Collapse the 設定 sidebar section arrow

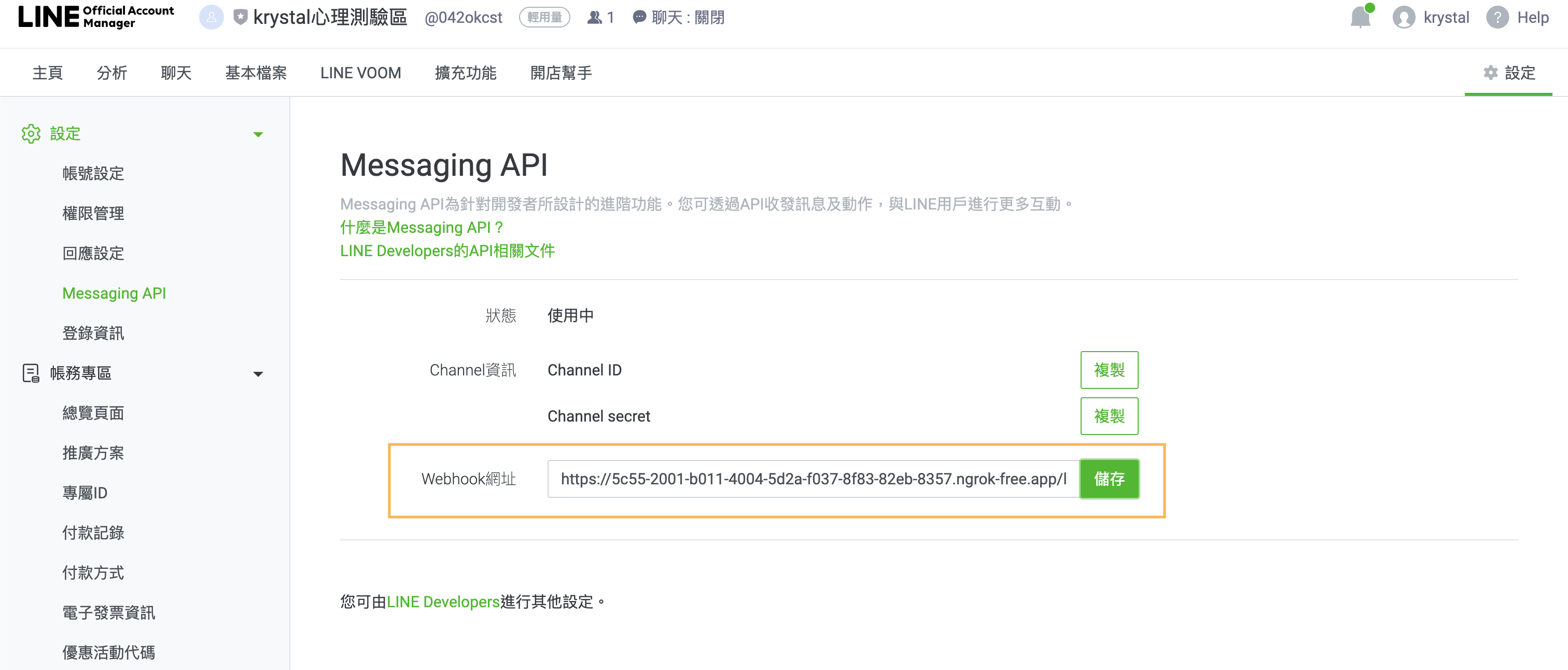pos(258,134)
